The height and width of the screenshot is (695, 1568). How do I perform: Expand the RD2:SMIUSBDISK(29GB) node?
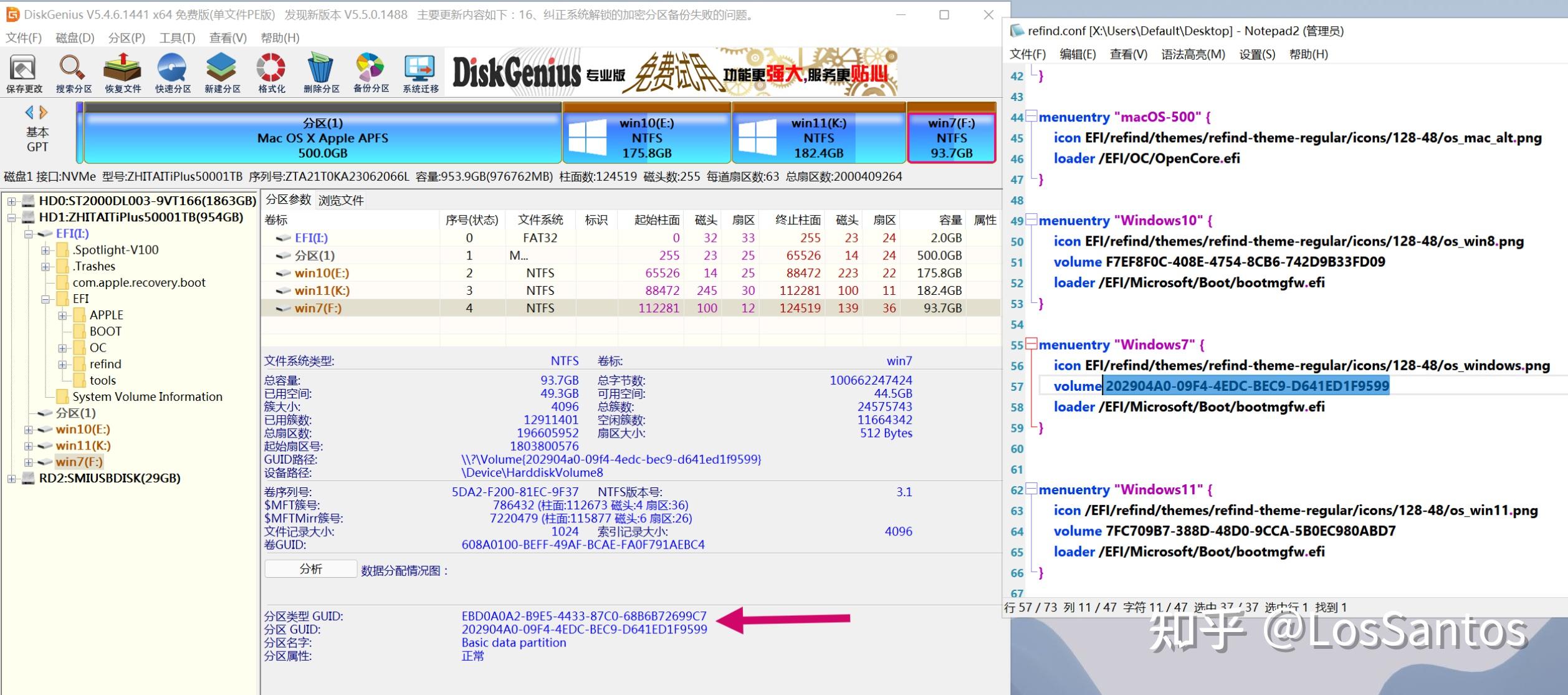pyautogui.click(x=11, y=478)
